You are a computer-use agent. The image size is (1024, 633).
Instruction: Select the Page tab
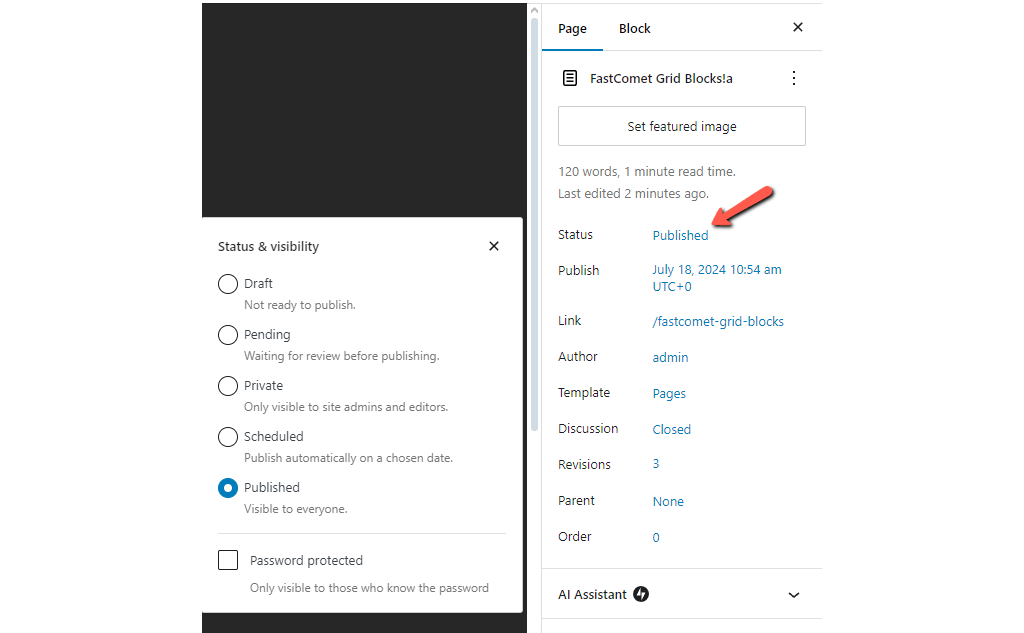point(572,29)
